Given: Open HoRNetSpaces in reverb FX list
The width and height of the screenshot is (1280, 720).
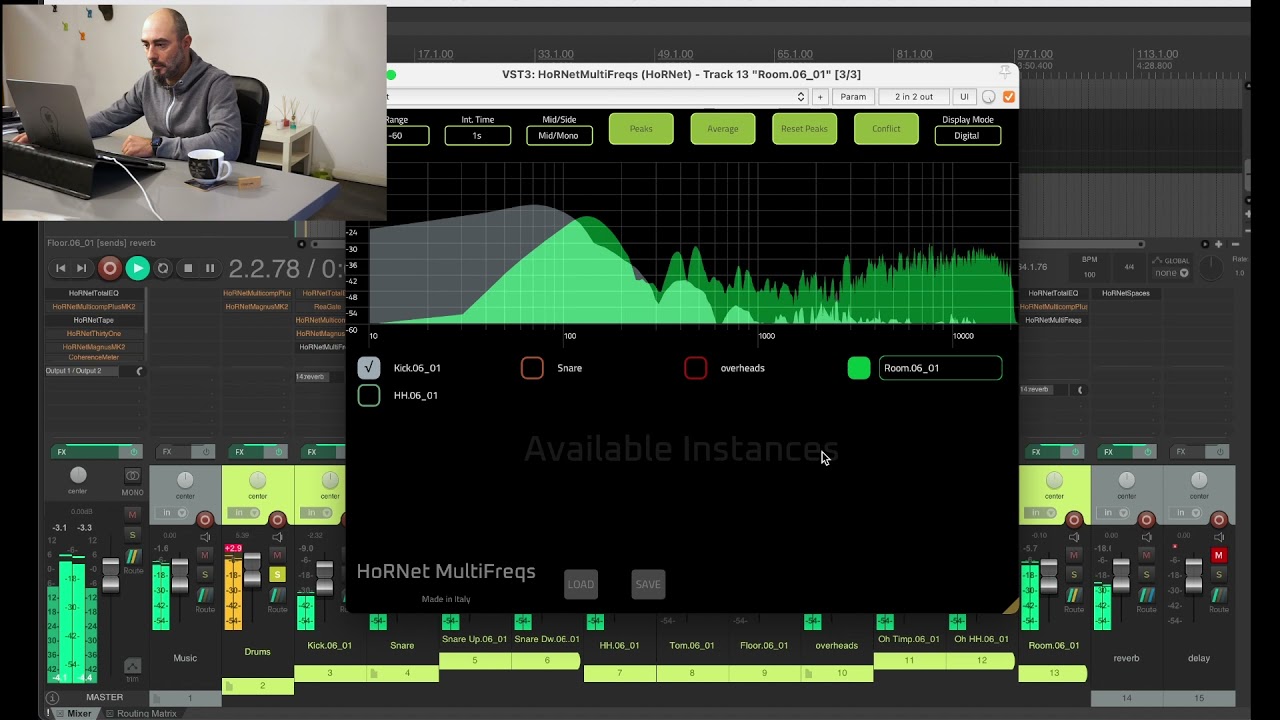Looking at the screenshot, I should click(1126, 293).
